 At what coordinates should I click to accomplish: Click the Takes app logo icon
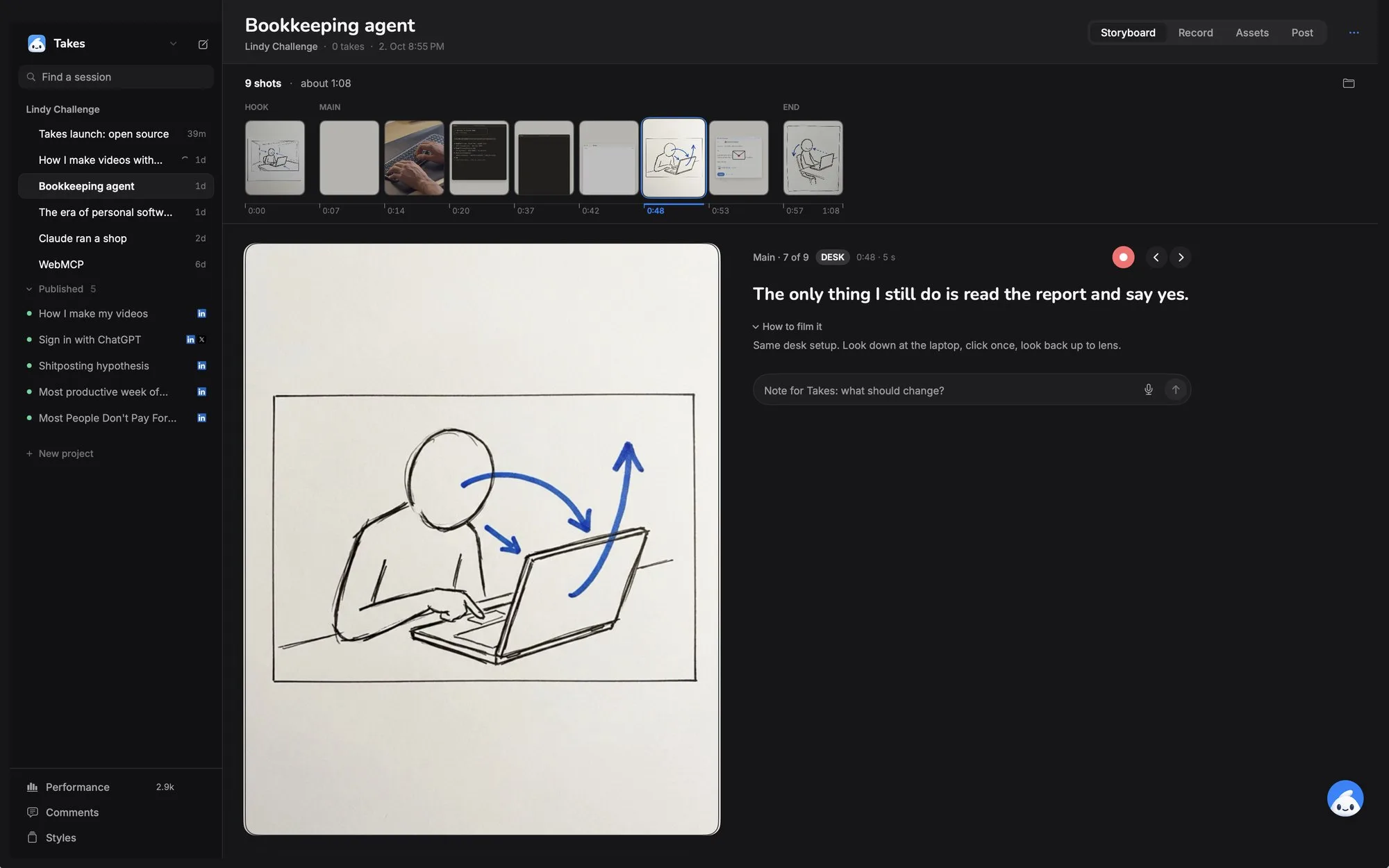click(x=37, y=44)
